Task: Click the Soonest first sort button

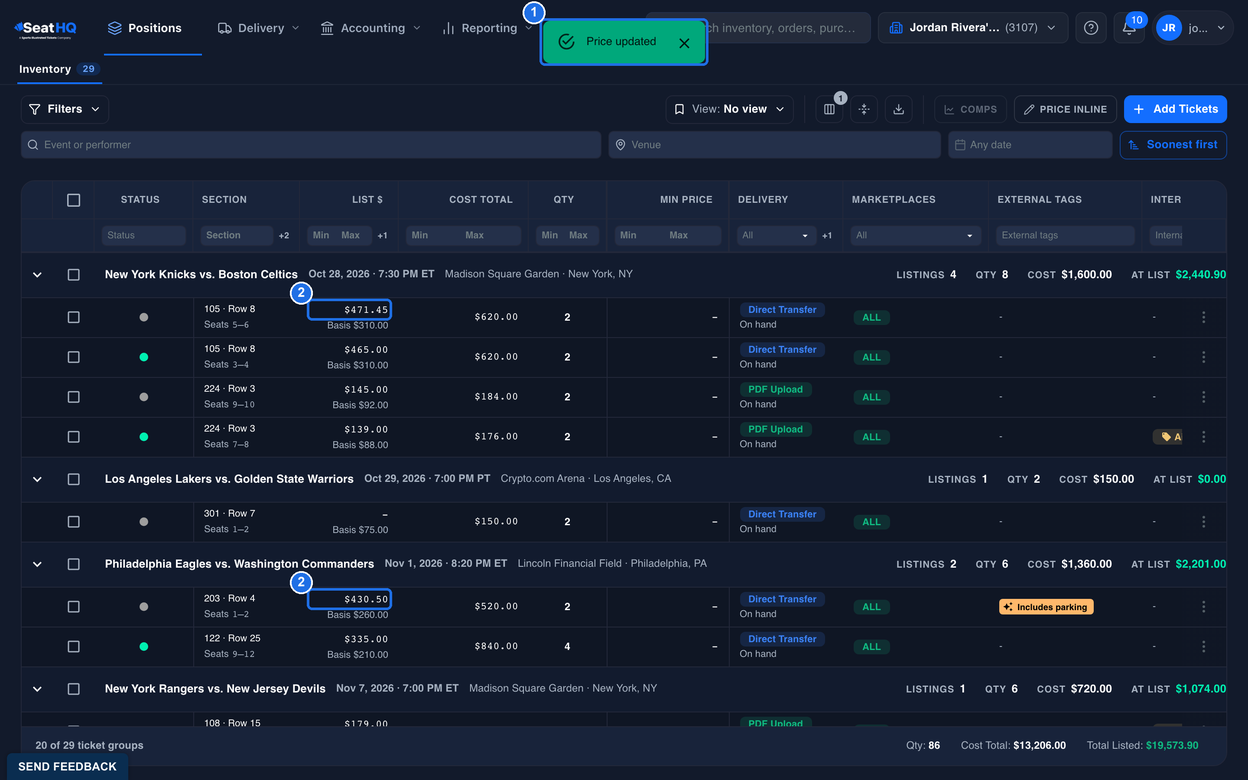Action: tap(1173, 145)
